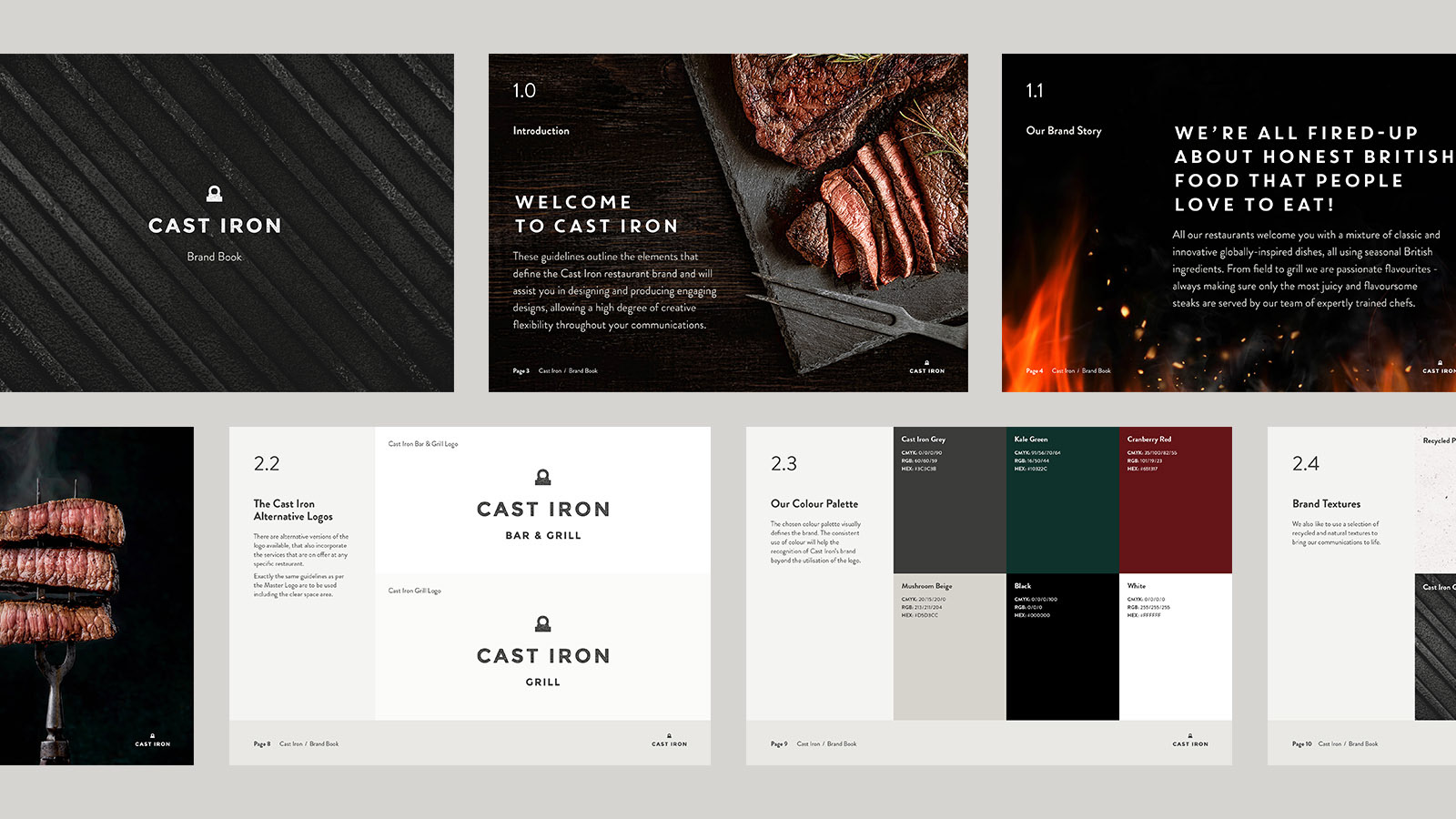Click the 'We also like to use' paragraph
Image resolution: width=1456 pixels, height=819 pixels.
[1337, 533]
